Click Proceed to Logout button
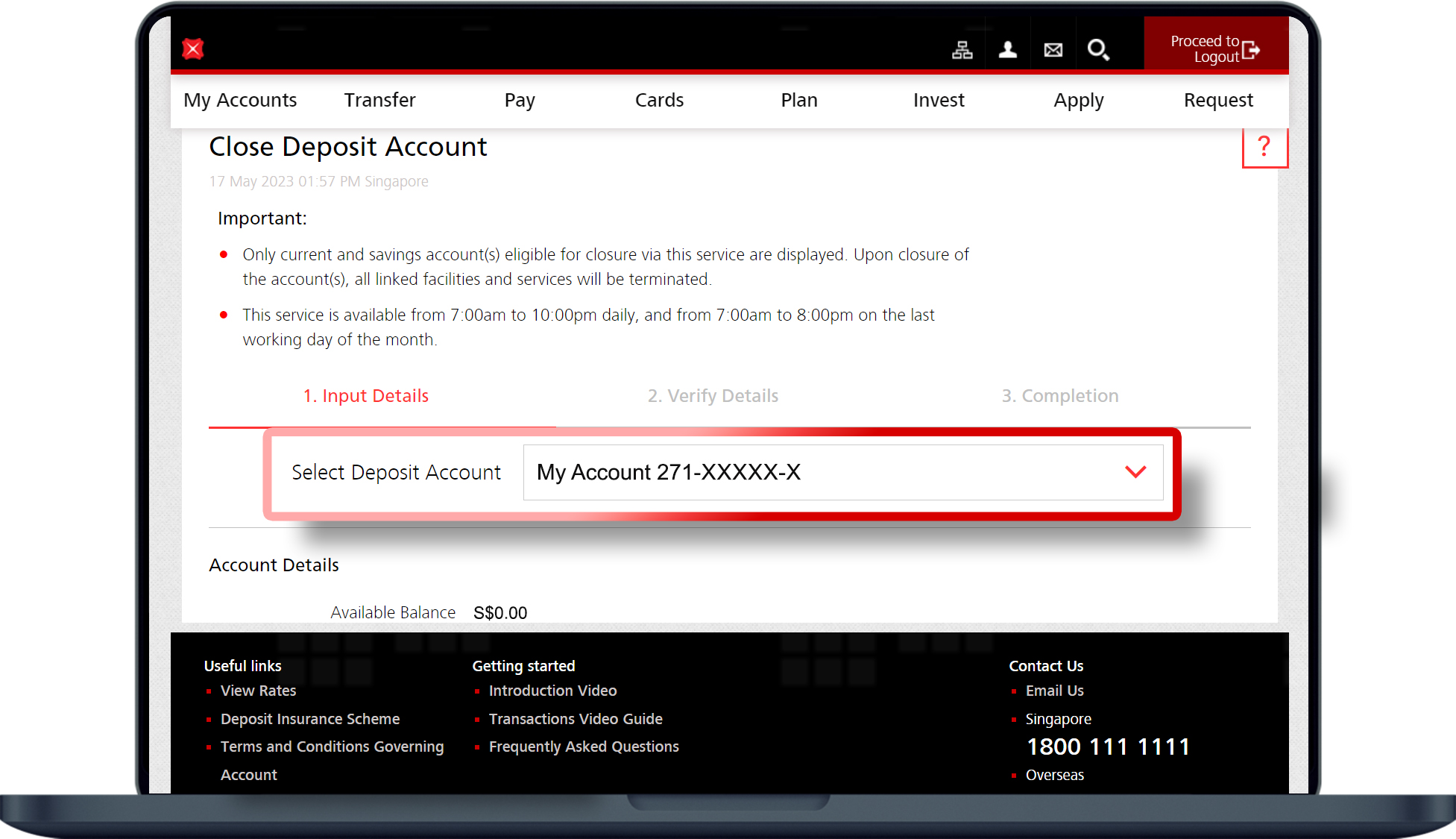 (1216, 49)
